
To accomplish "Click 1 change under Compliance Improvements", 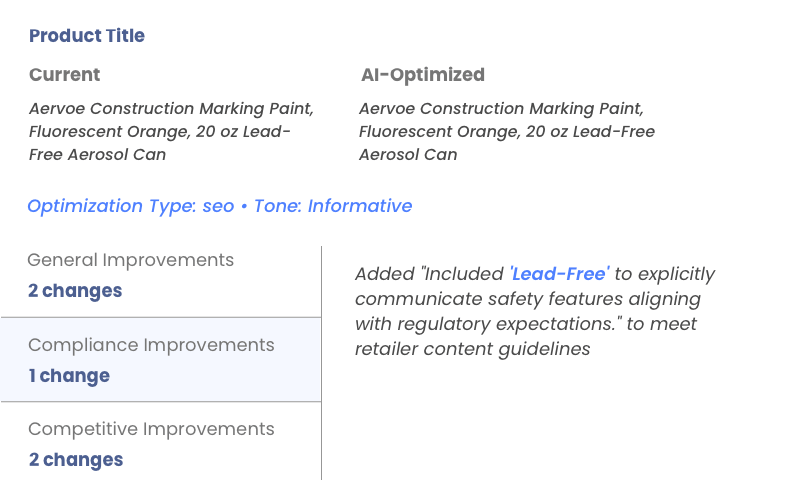I will click(x=69, y=376).
